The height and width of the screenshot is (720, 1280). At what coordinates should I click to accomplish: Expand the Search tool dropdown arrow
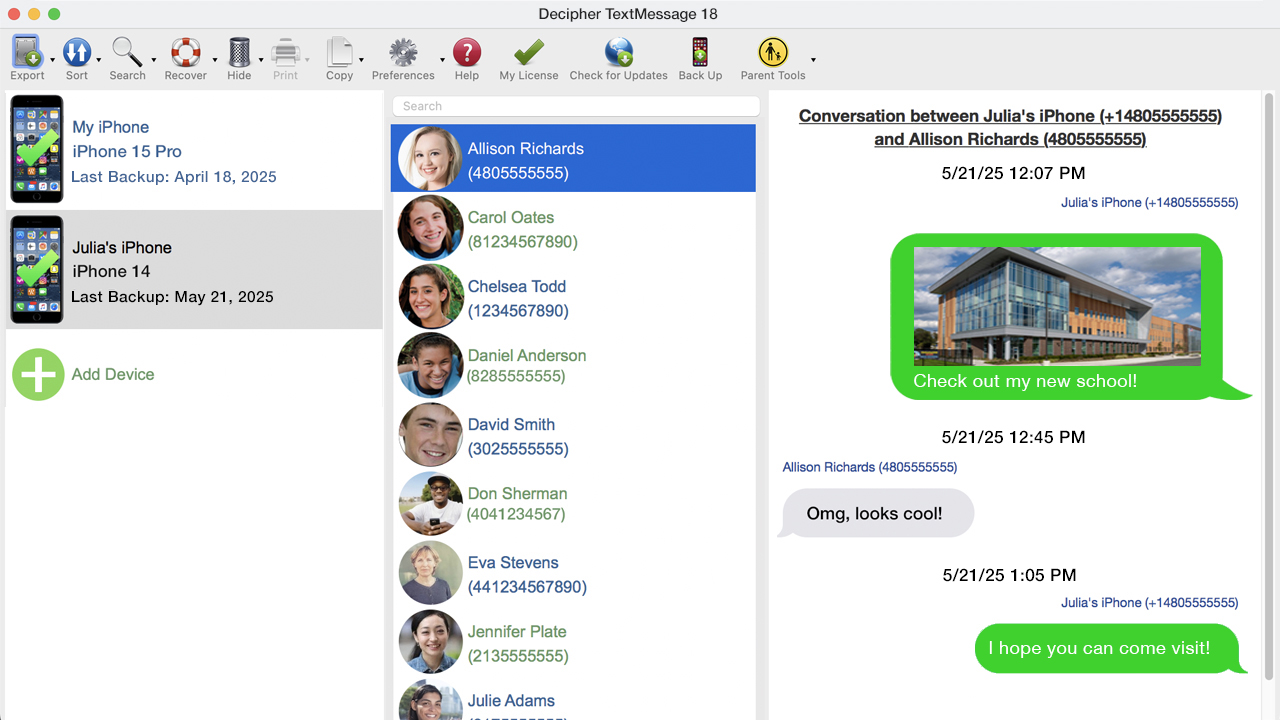(x=154, y=60)
